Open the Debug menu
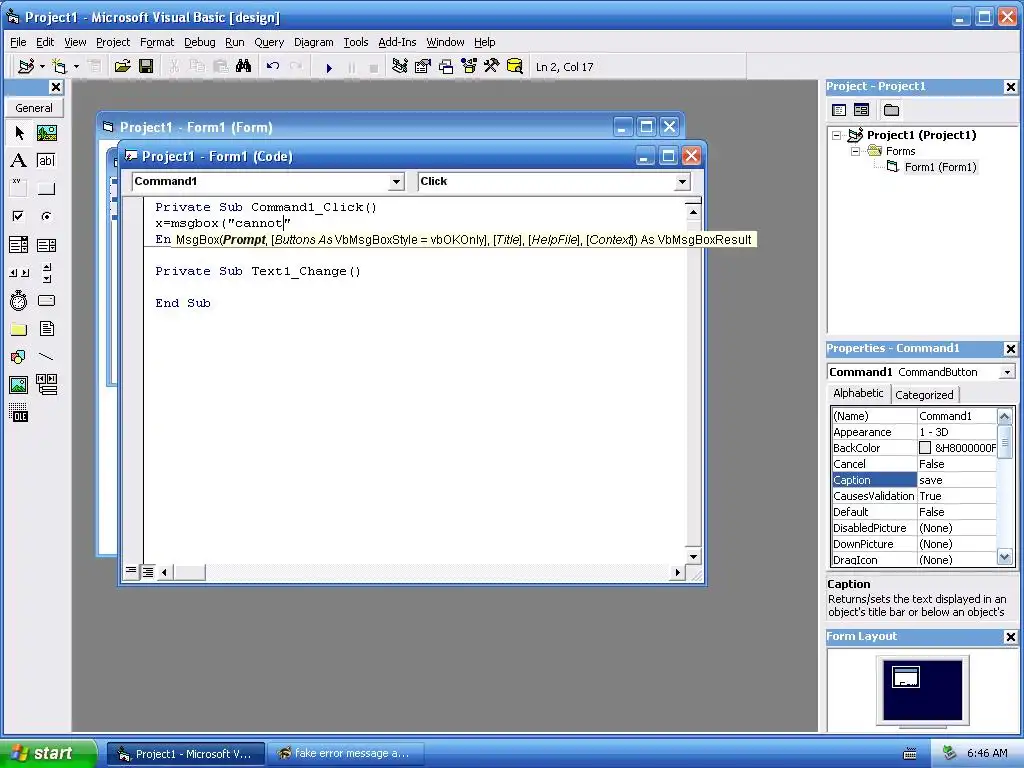This screenshot has height=768, width=1024. coord(199,42)
